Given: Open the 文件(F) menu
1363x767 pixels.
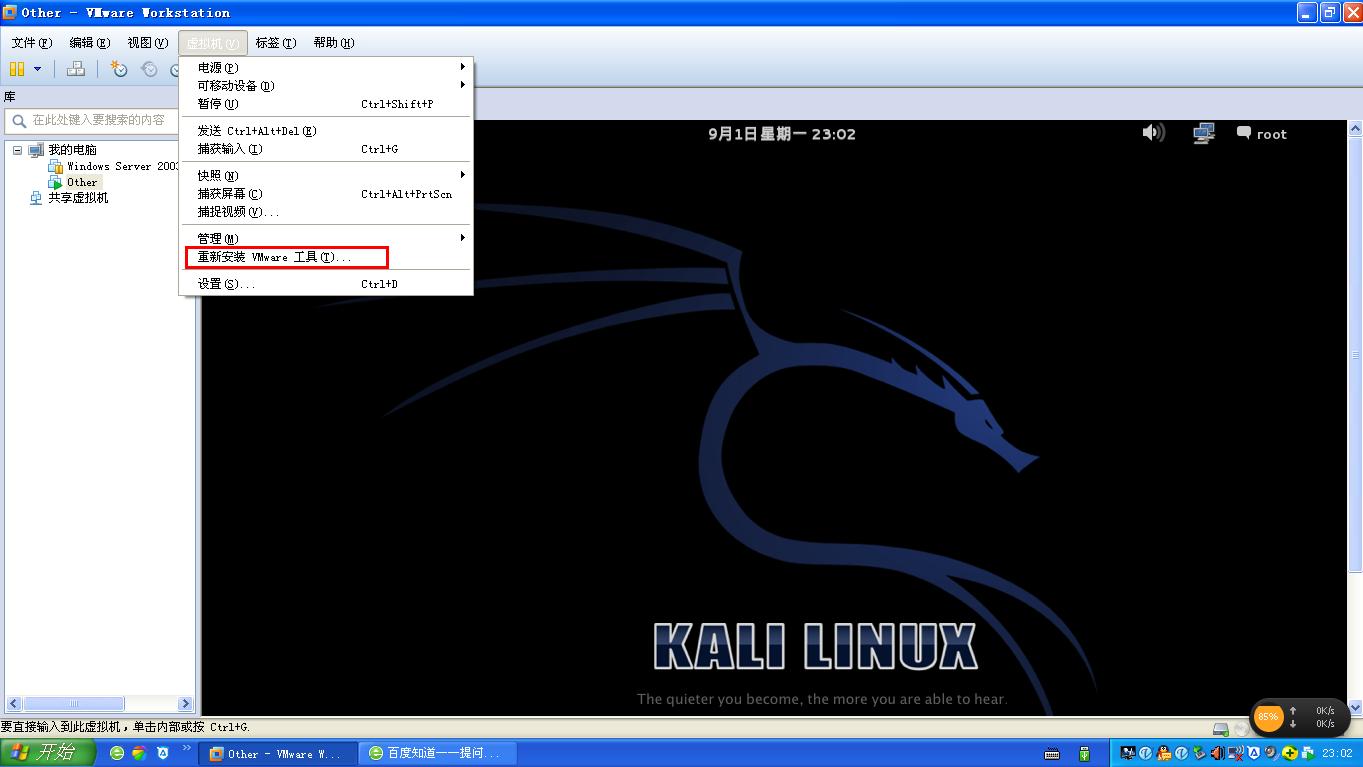Looking at the screenshot, I should tap(31, 43).
